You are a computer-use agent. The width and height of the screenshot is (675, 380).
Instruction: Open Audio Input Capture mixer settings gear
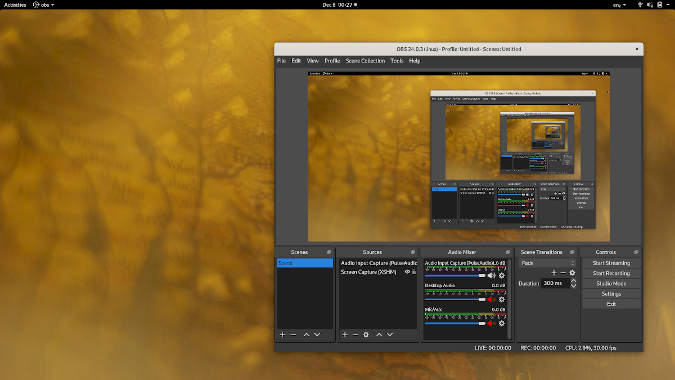[502, 275]
